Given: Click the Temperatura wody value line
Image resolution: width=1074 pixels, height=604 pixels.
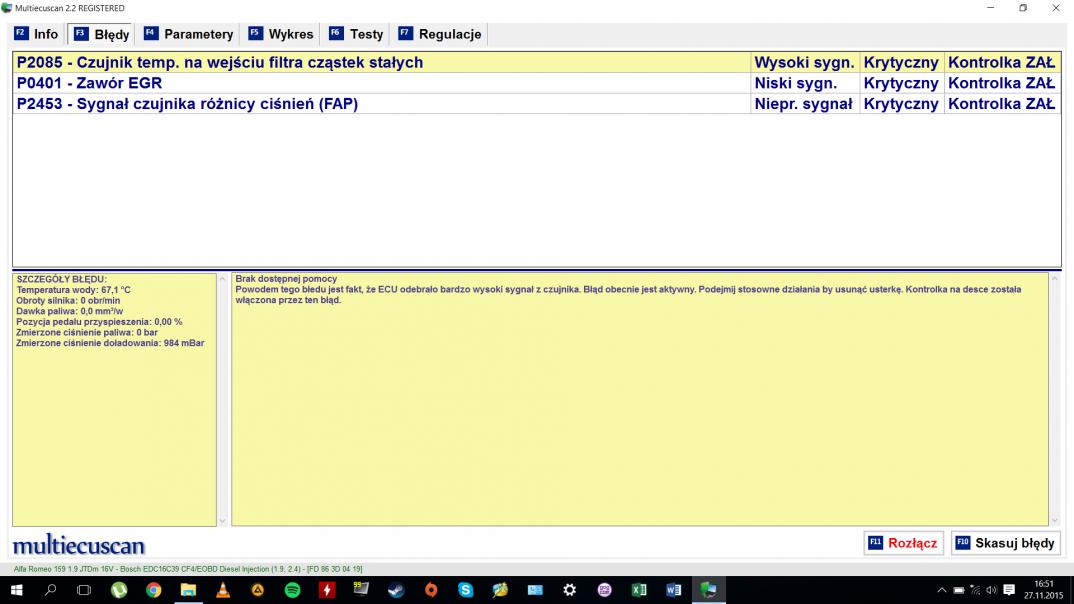Looking at the screenshot, I should [x=73, y=290].
